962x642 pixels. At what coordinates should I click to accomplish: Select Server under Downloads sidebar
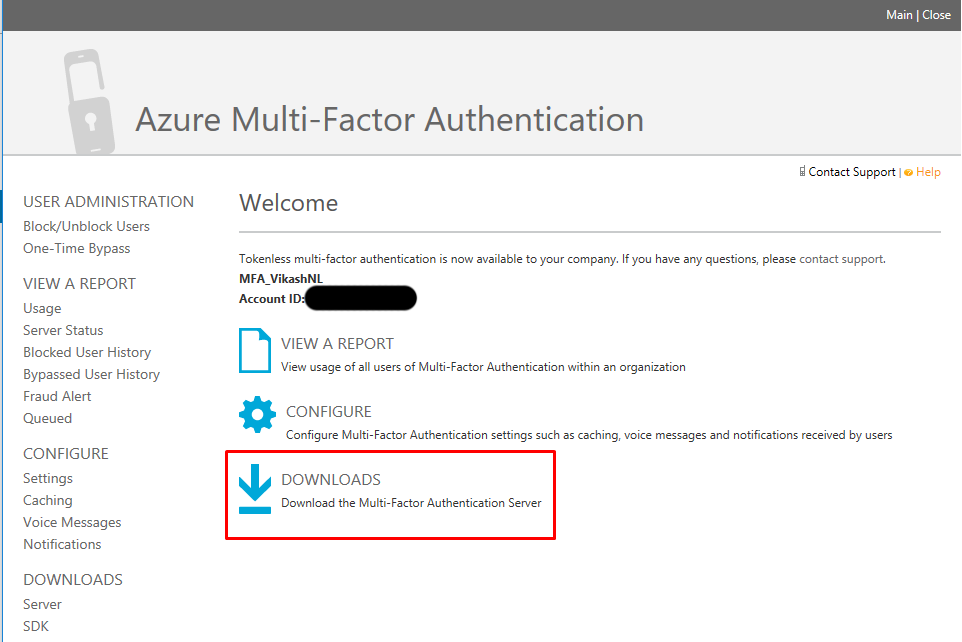[x=42, y=605]
